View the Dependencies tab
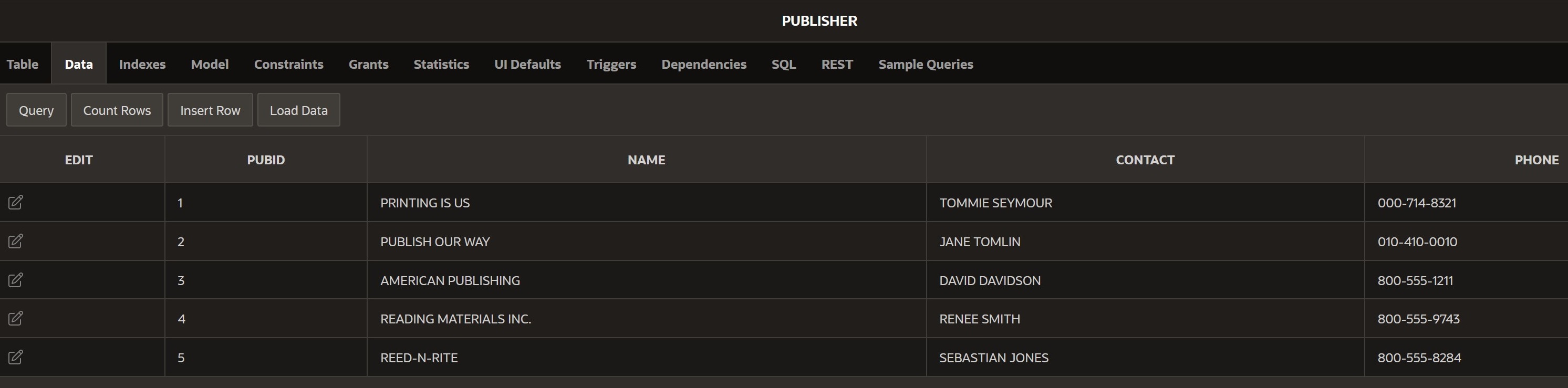This screenshot has width=1568, height=388. (704, 64)
